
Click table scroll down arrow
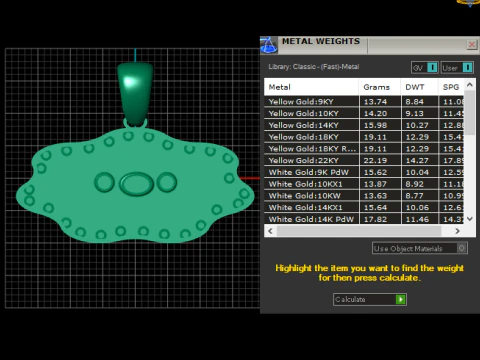pyautogui.click(x=470, y=219)
